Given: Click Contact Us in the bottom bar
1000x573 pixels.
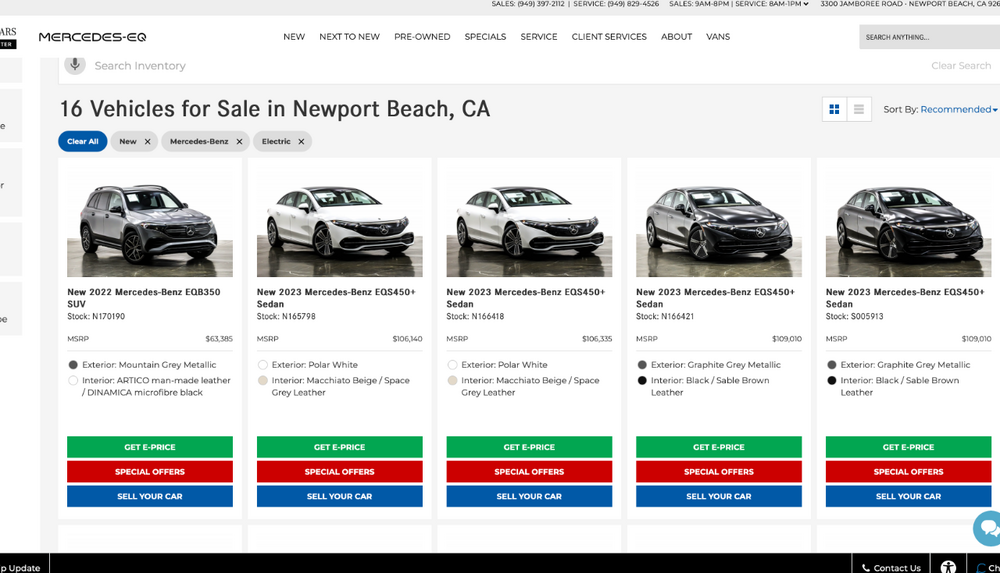Looking at the screenshot, I should pyautogui.click(x=891, y=567).
